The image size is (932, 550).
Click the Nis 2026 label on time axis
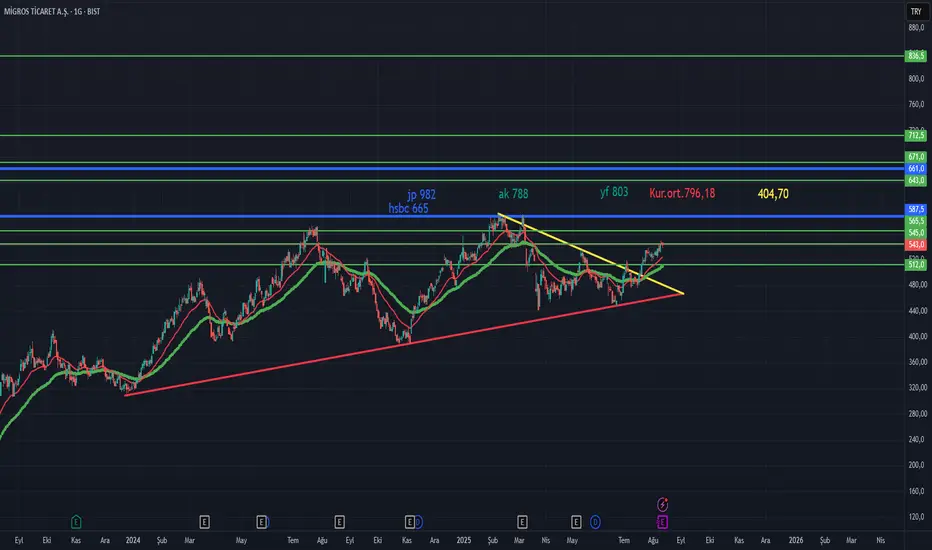[x=880, y=540]
